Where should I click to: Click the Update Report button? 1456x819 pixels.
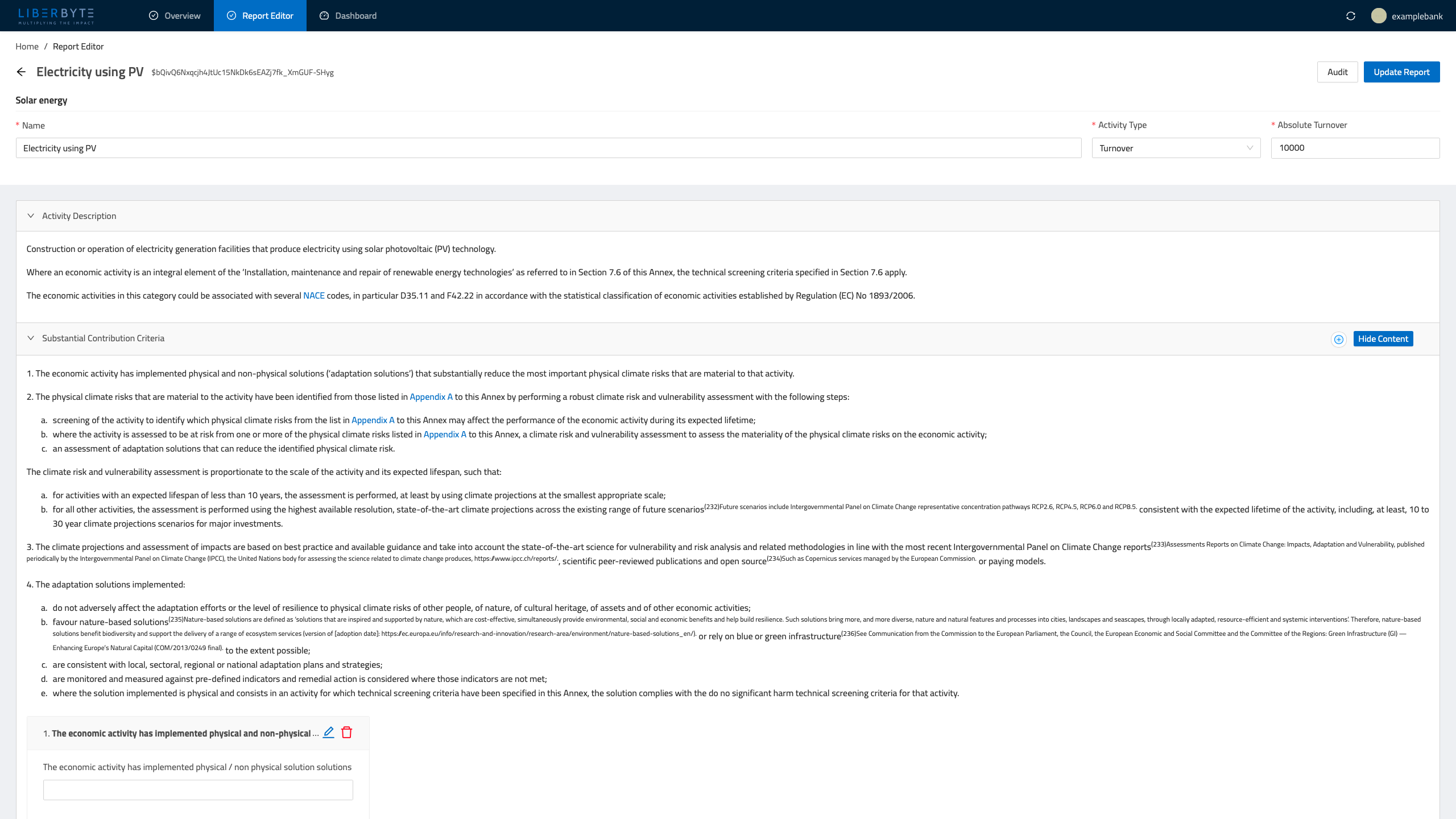[1401, 72]
